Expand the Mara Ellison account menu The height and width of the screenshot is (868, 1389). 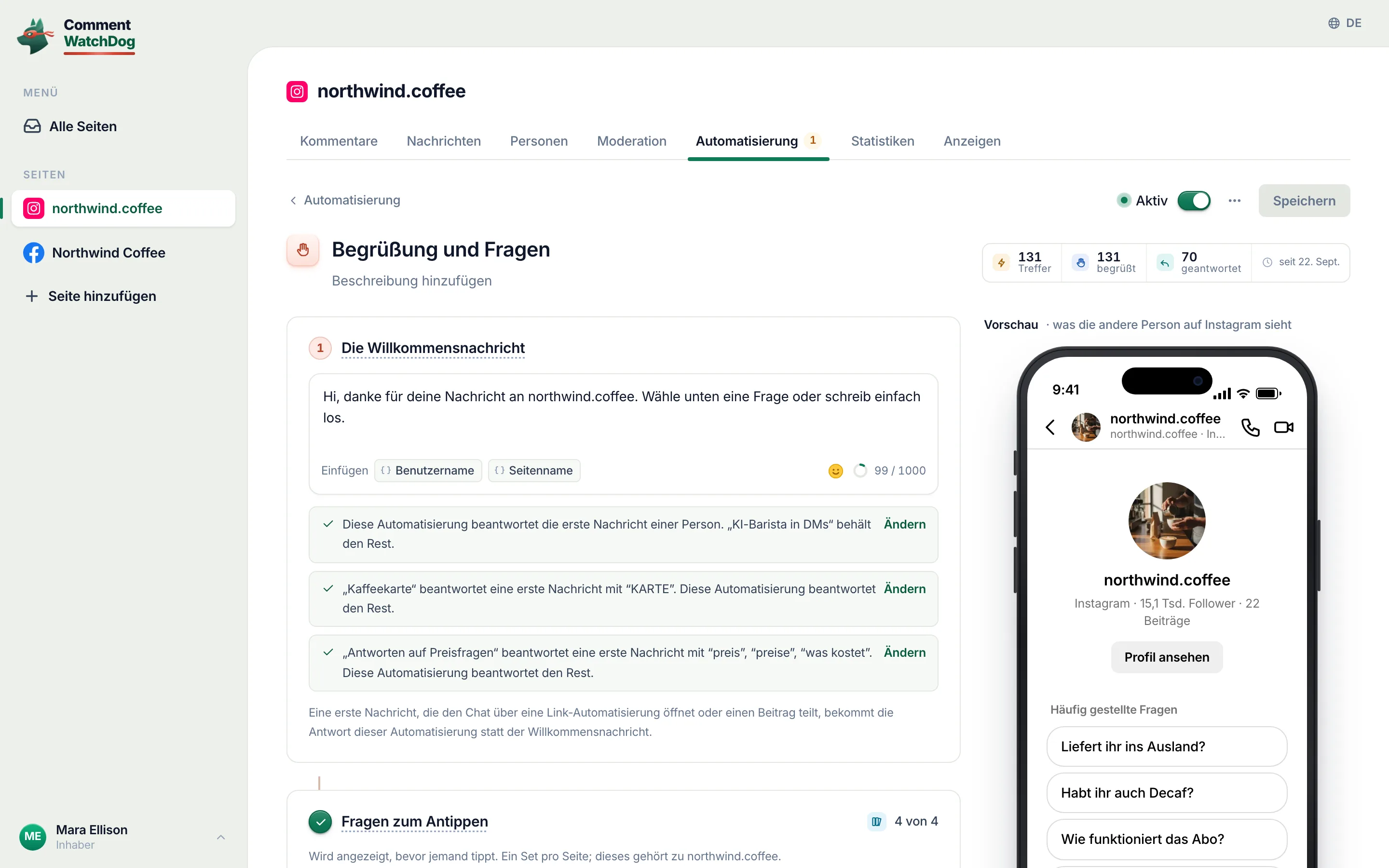coord(123,837)
